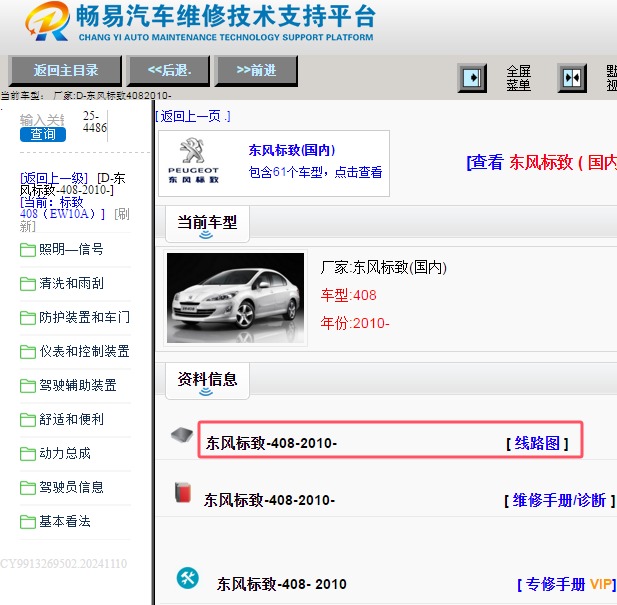The image size is (617, 605).
Task: Click the >>前进 forward button
Action: tap(256, 70)
